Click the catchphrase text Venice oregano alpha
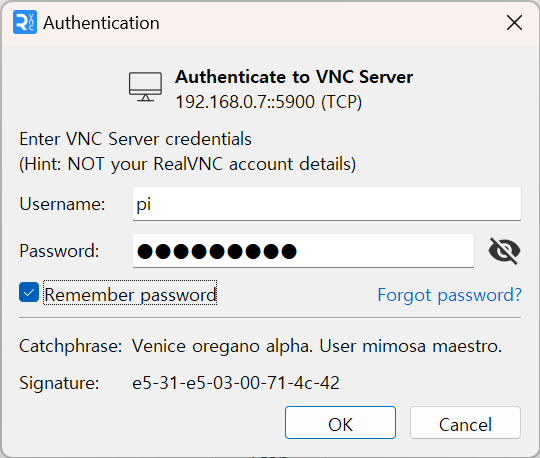Screen dimensions: 540x458 point(222,346)
